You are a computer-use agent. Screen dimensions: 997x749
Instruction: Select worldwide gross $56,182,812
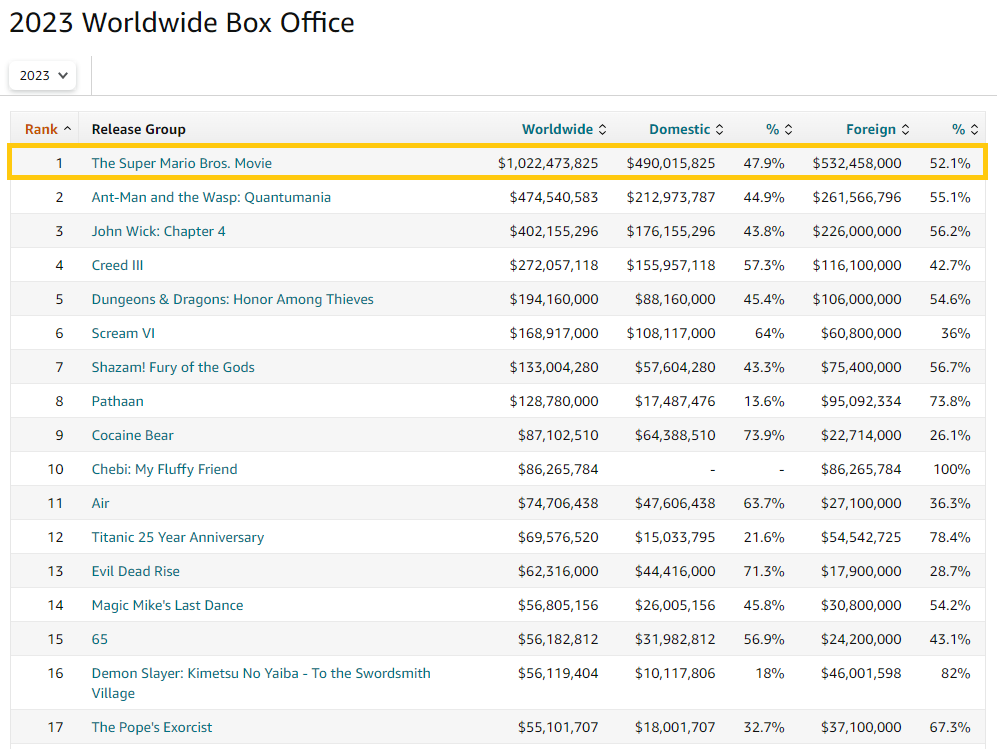pyautogui.click(x=558, y=640)
